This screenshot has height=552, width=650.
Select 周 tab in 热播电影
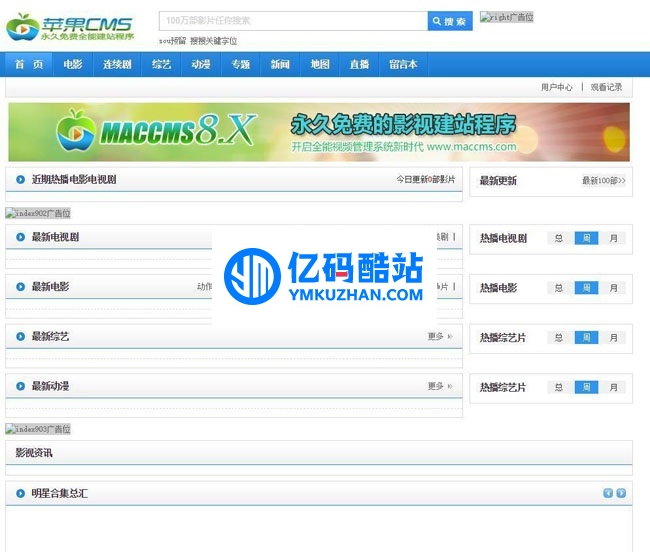pos(586,288)
